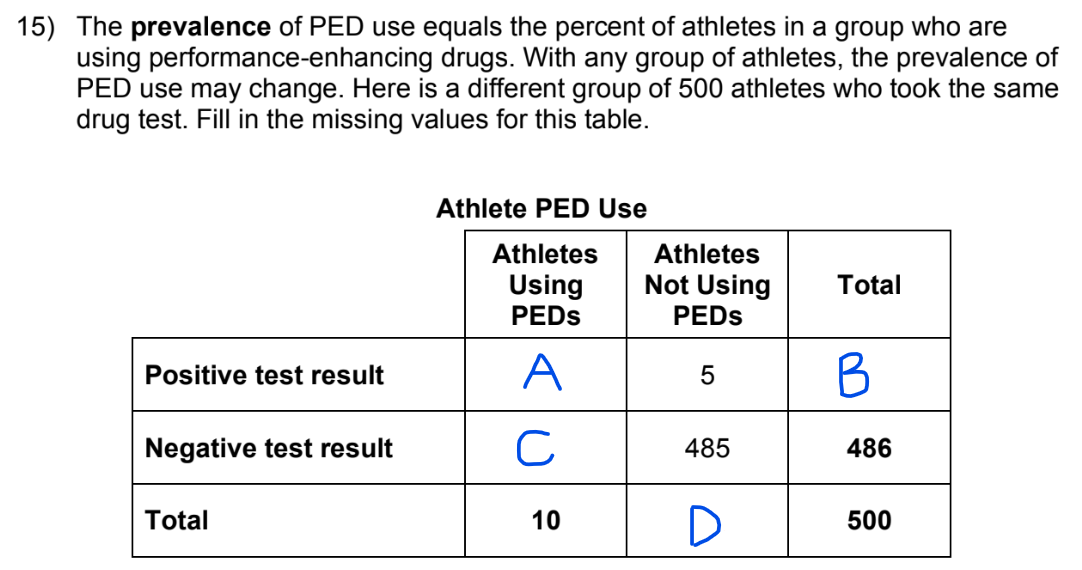Click the handwritten letter D cell

(x=706, y=521)
